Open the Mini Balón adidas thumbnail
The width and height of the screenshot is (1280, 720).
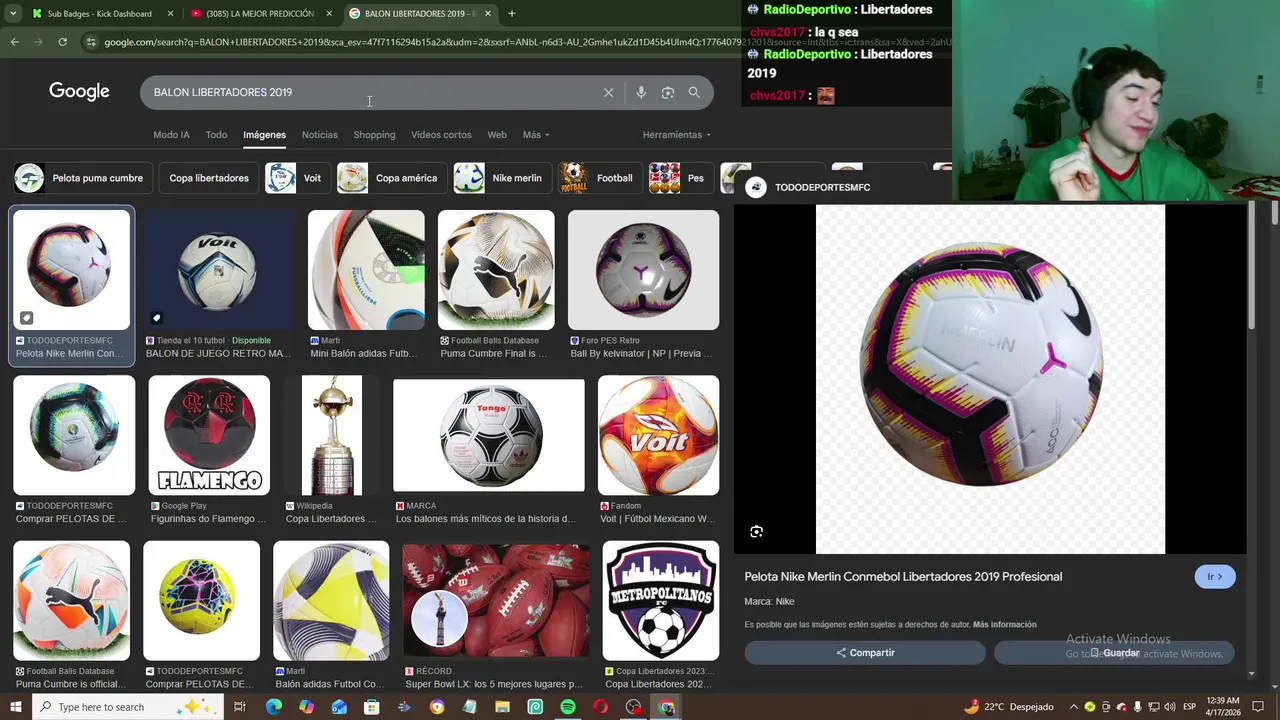366,270
